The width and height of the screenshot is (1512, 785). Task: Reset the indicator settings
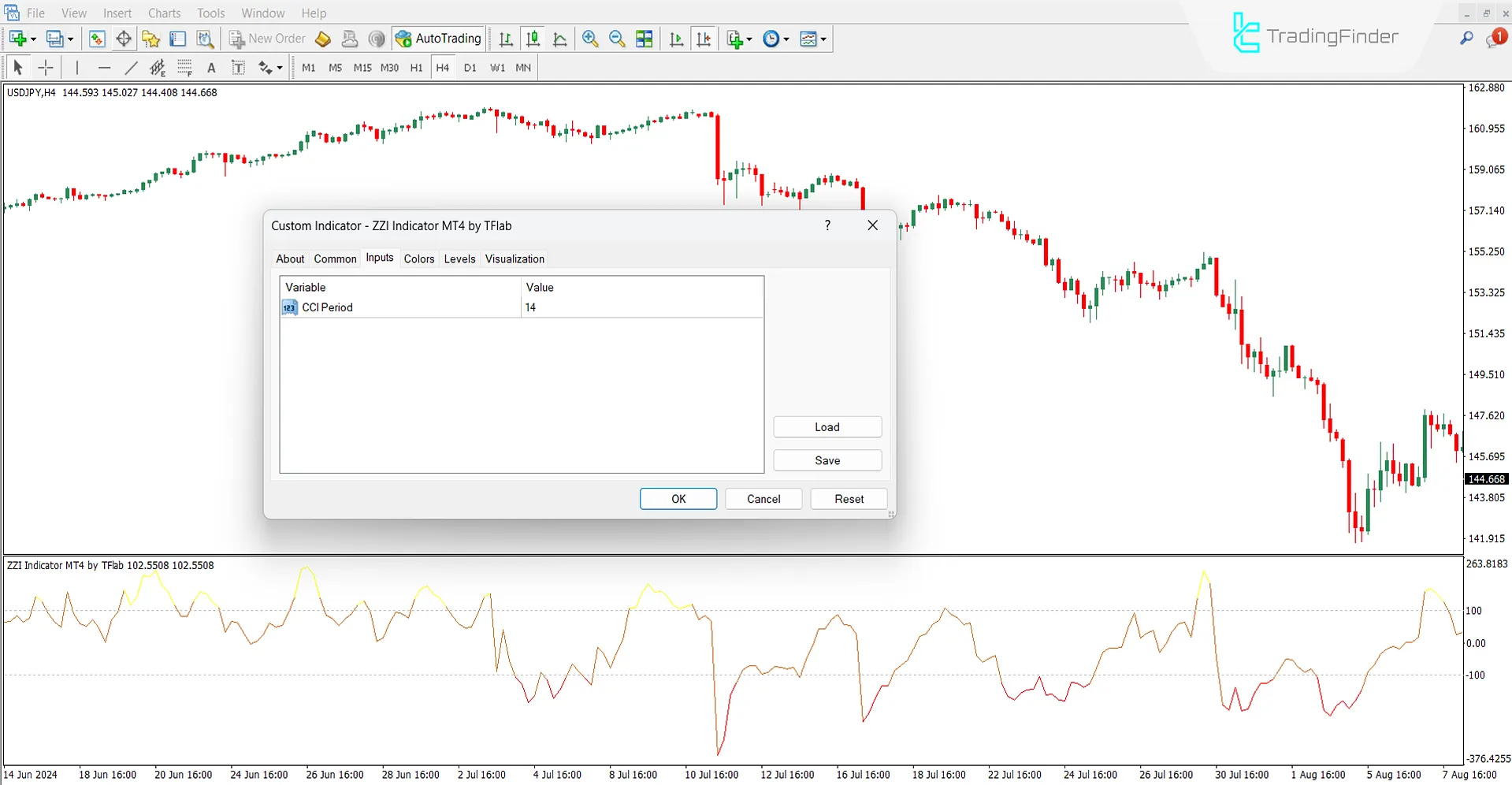click(x=848, y=498)
